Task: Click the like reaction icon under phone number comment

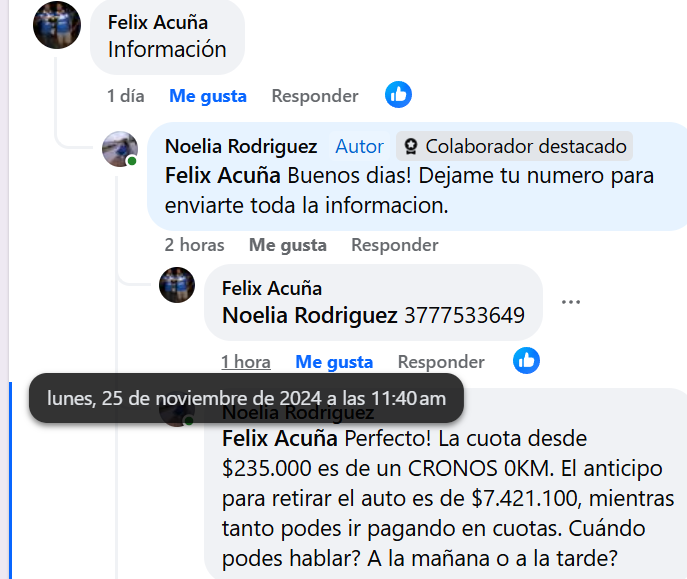Action: coord(526,361)
